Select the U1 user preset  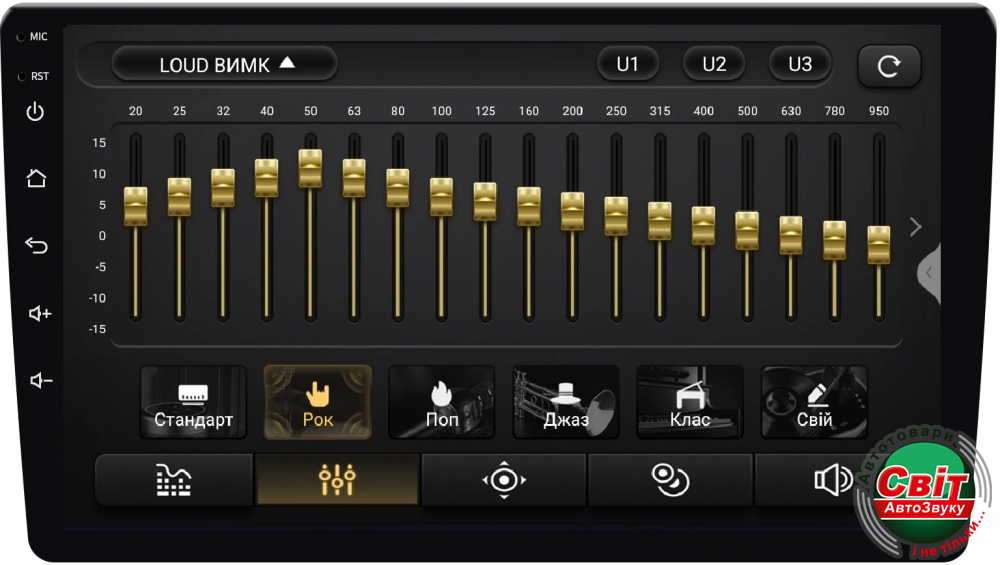[x=627, y=64]
